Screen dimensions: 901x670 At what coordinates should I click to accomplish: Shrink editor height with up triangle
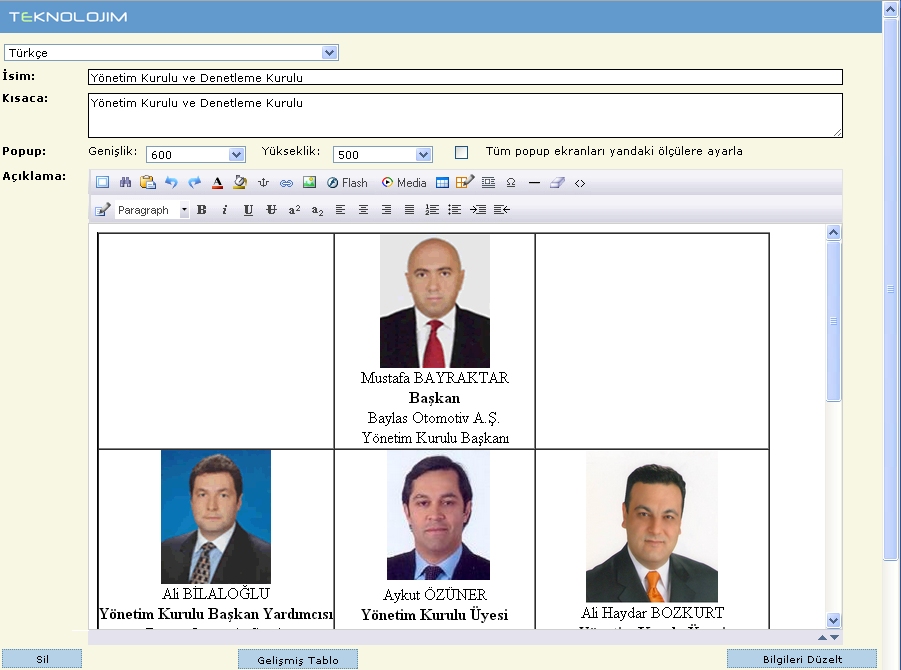point(822,637)
